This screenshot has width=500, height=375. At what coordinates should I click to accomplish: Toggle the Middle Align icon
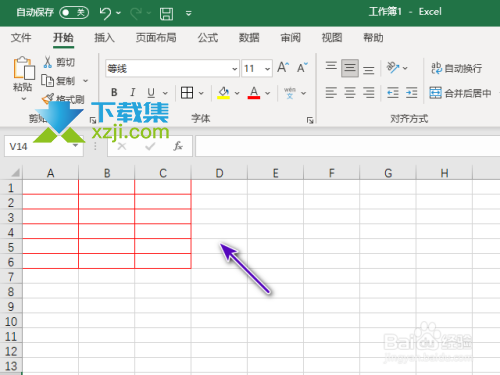coord(350,68)
